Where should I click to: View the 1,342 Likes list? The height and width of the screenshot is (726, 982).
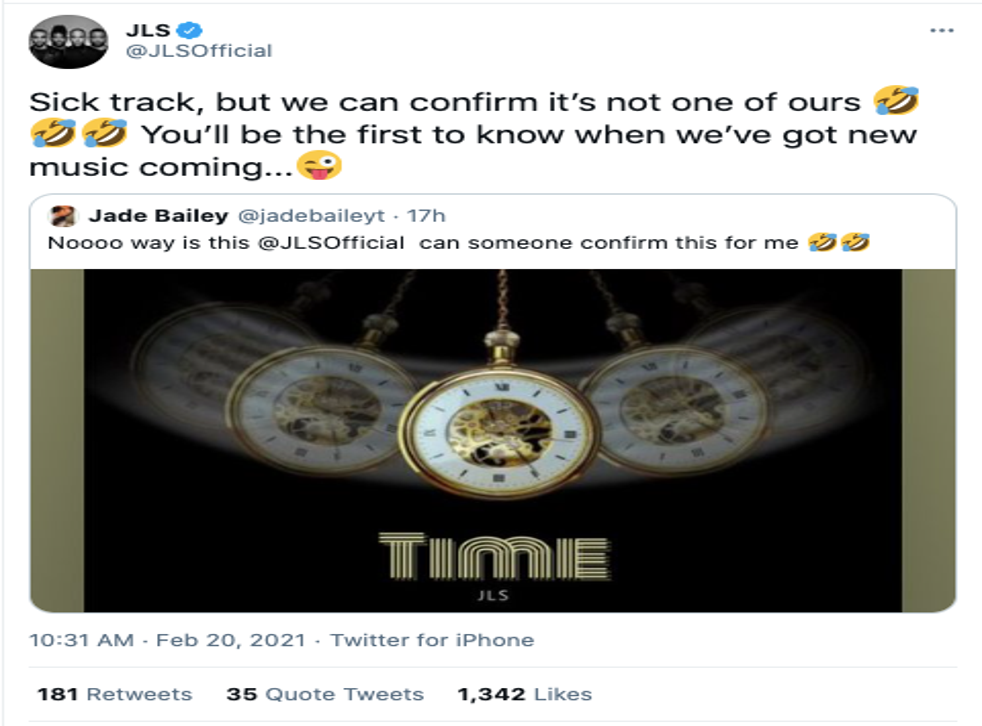(x=524, y=694)
